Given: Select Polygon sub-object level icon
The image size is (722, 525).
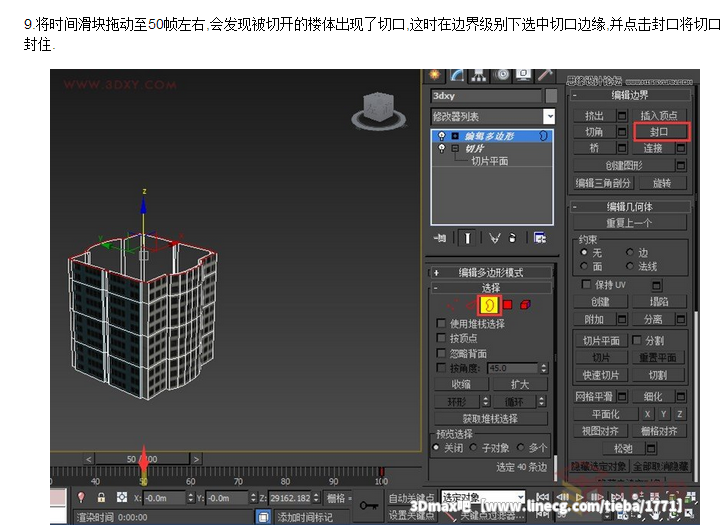Looking at the screenshot, I should coord(507,304).
